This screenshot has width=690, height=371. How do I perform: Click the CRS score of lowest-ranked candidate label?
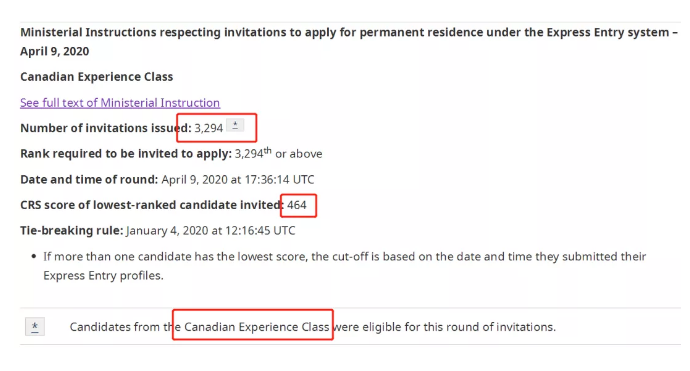(152, 205)
